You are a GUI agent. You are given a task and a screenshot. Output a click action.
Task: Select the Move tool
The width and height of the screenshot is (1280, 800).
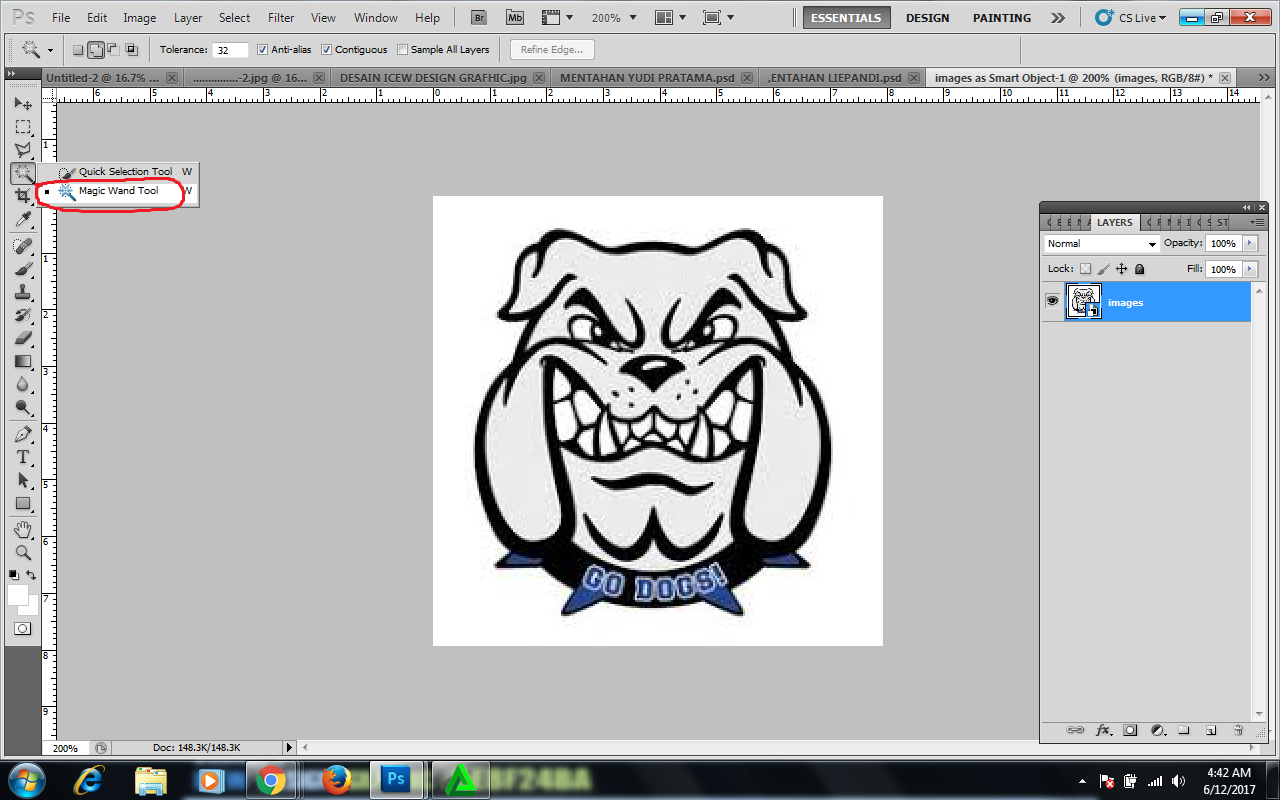[x=22, y=104]
